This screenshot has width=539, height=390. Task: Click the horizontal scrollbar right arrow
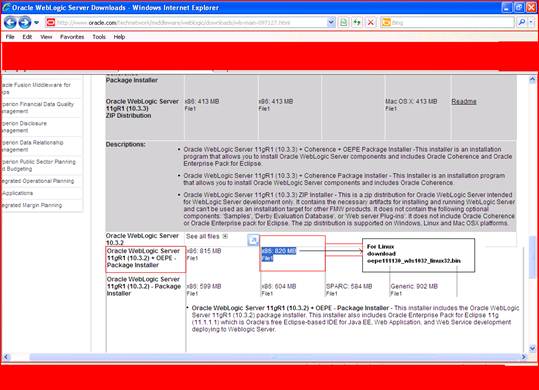point(524,357)
